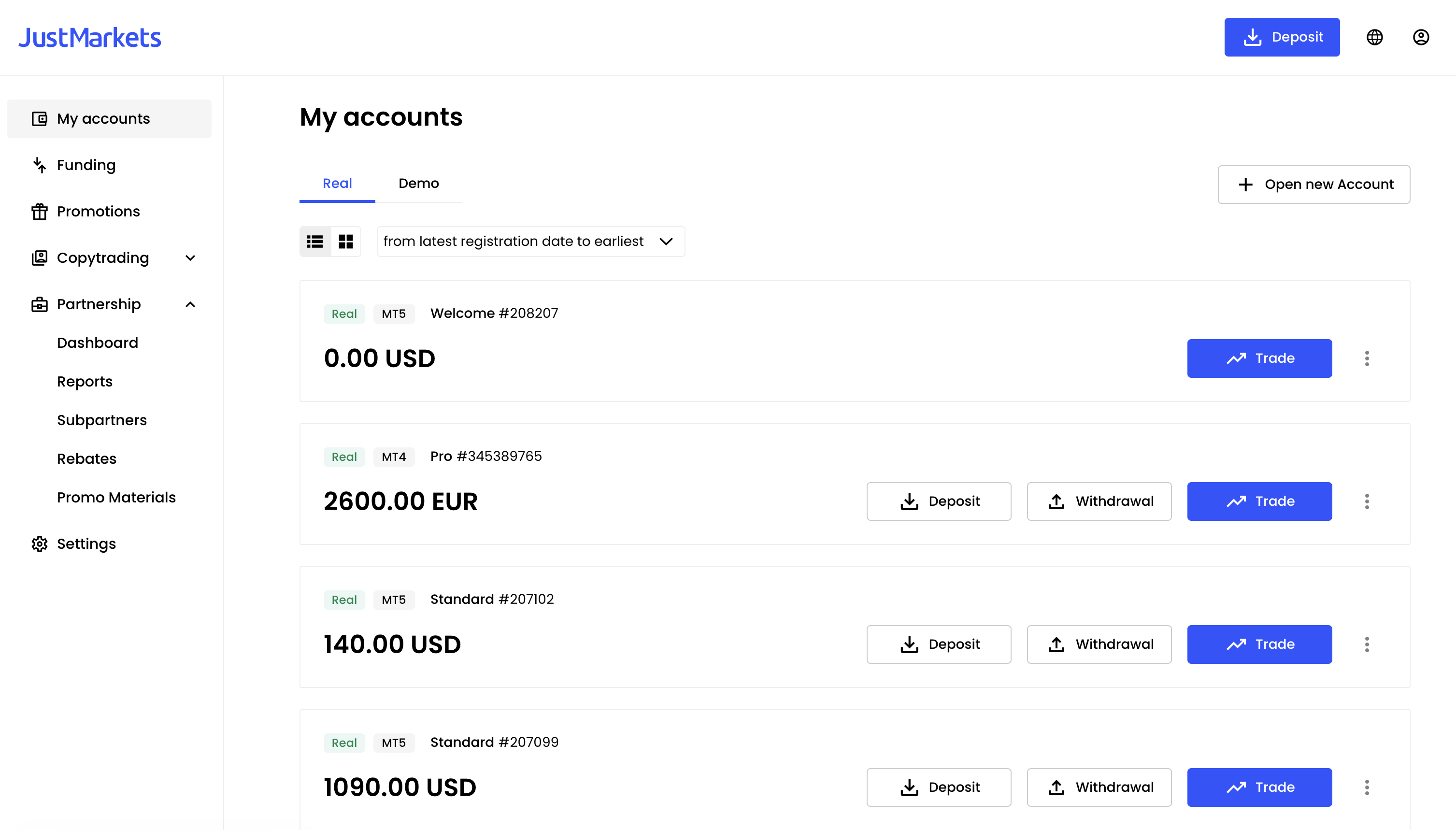Switch to the Real accounts tab
This screenshot has width=1456, height=830.
[x=337, y=184]
